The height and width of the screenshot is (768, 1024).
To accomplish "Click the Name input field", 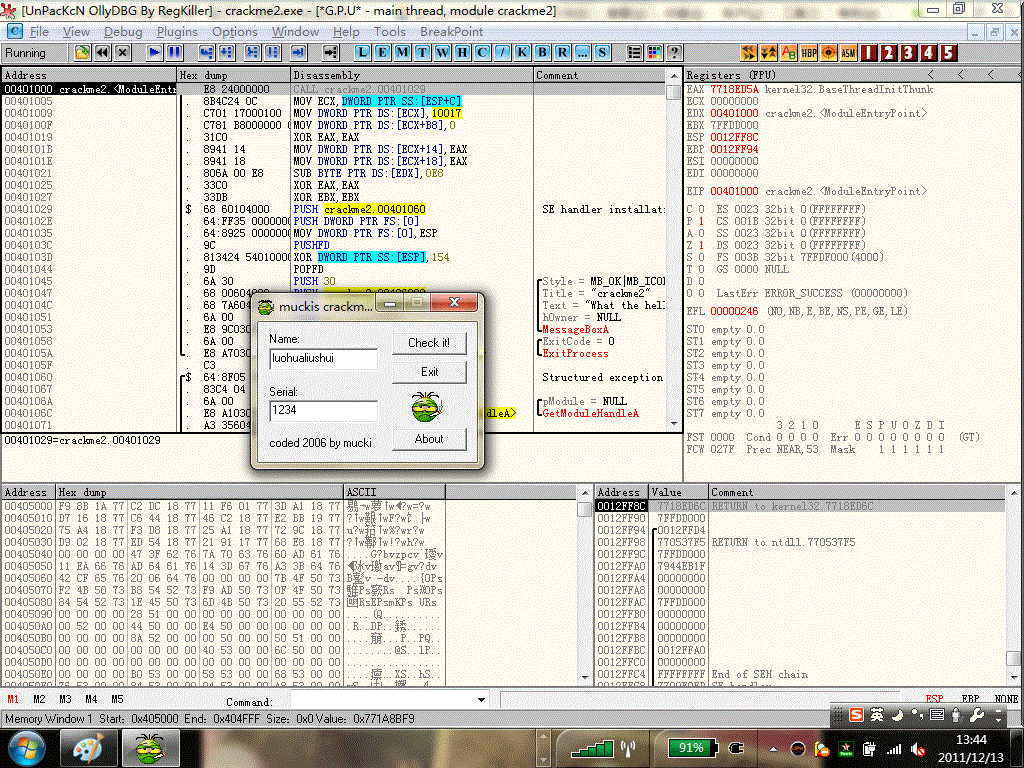I will [323, 359].
